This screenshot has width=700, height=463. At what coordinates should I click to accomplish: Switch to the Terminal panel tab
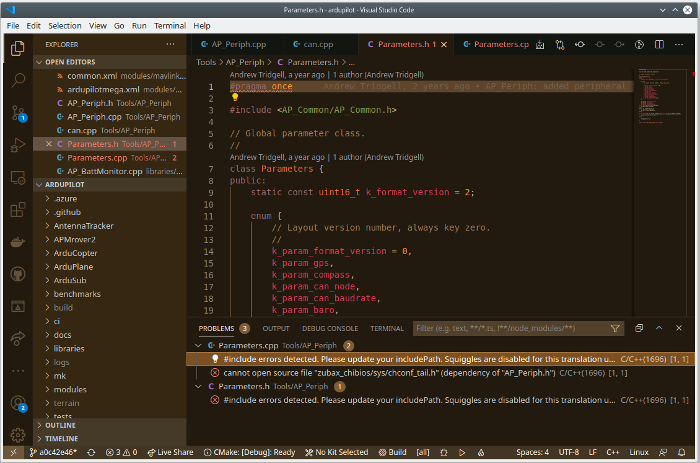tap(387, 329)
